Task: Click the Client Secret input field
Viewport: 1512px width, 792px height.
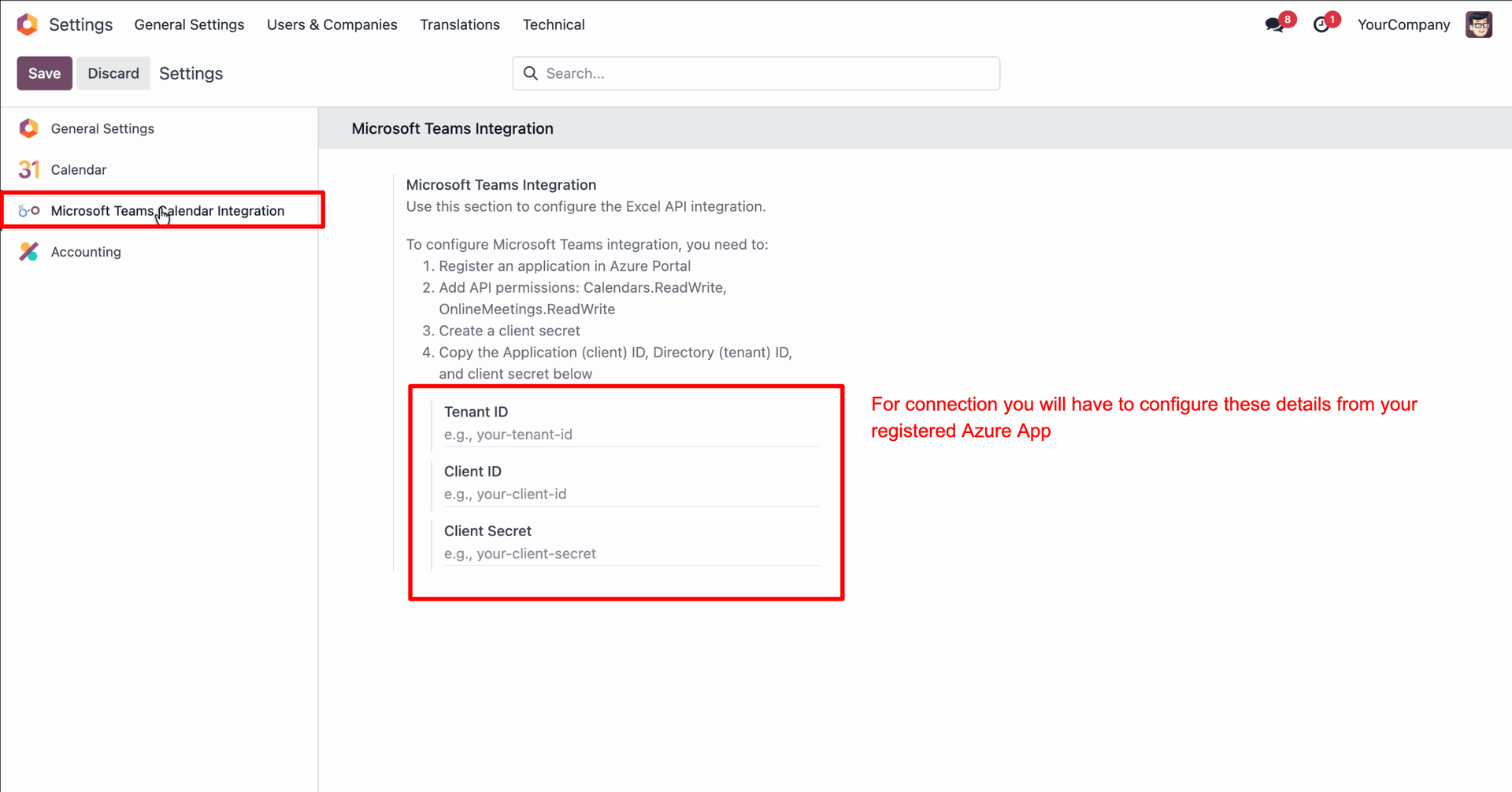Action: pyautogui.click(x=632, y=554)
